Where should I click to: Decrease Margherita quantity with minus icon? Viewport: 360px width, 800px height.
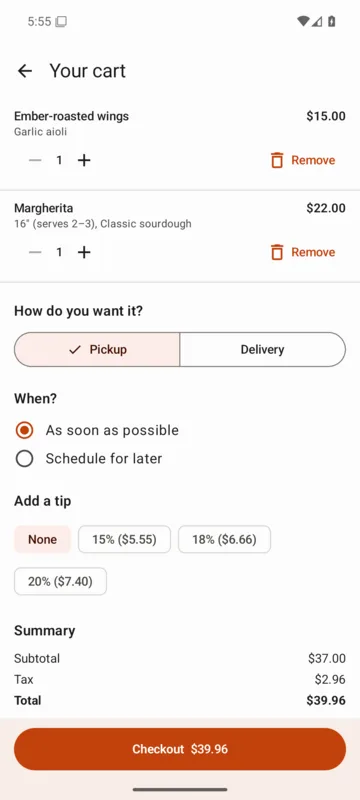[35, 252]
